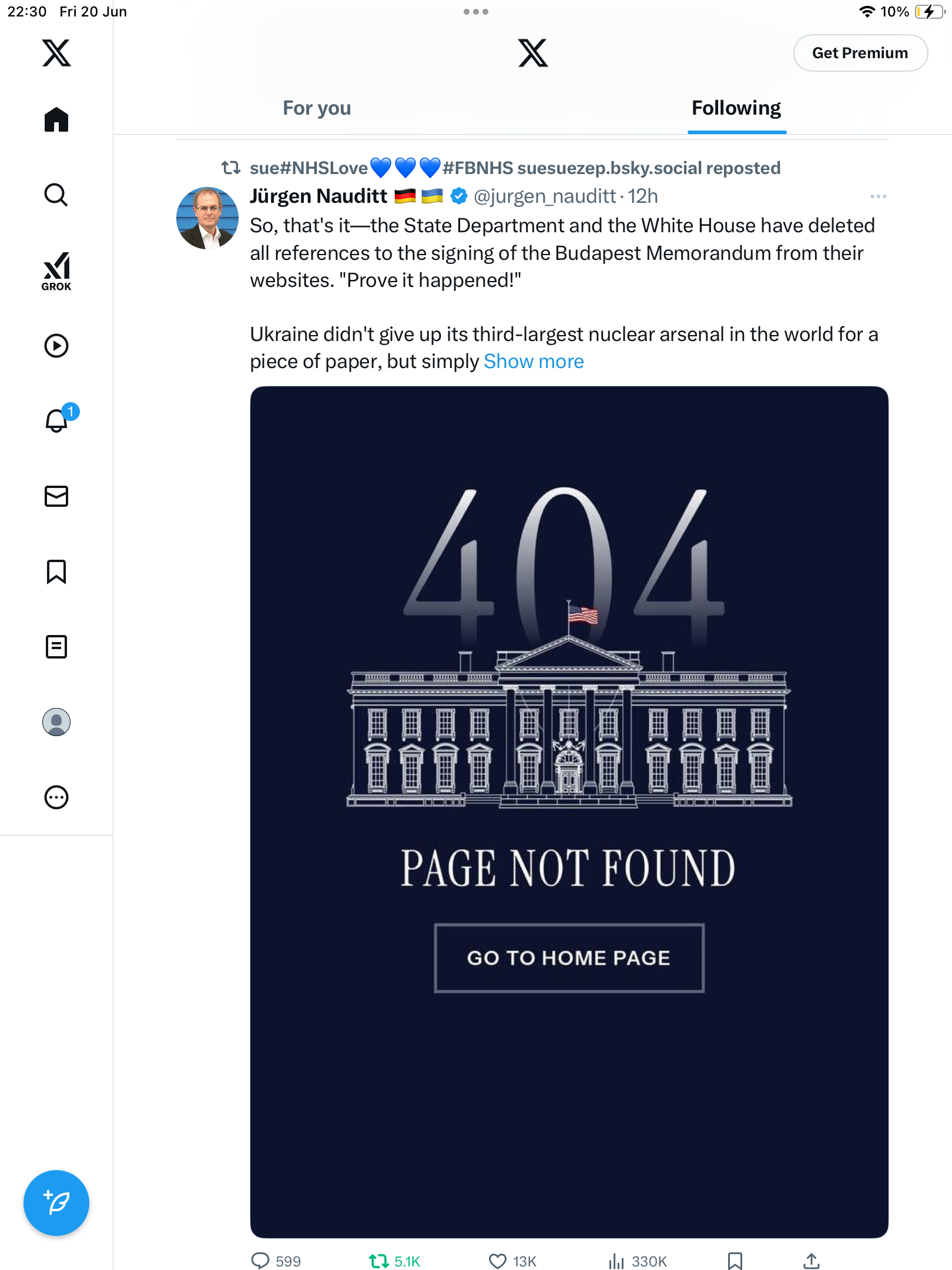Like the Jürgen Nauditt post
The width and height of the screenshot is (952, 1270).
click(512, 1261)
